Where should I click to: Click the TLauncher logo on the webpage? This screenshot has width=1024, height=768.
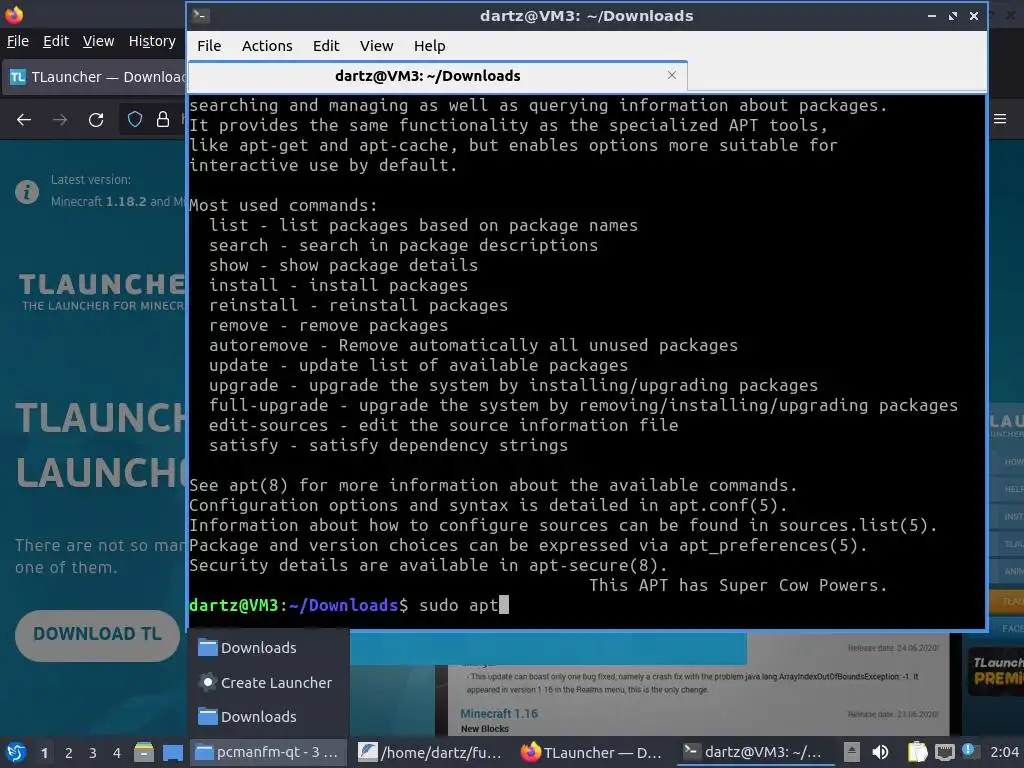tap(101, 292)
